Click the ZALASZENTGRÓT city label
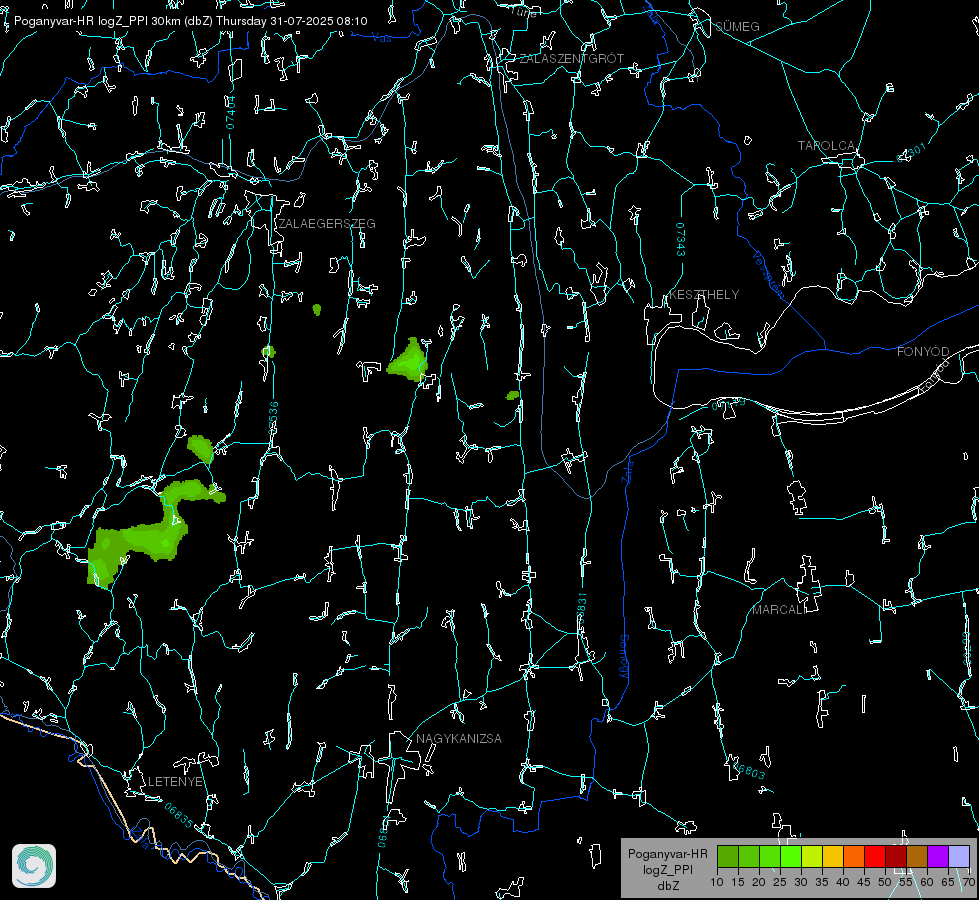Viewport: 979px width, 900px height. (x=571, y=59)
